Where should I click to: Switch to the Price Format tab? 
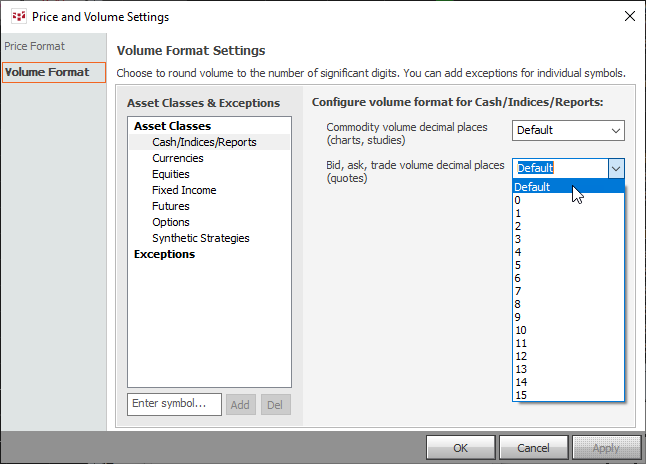tap(35, 46)
